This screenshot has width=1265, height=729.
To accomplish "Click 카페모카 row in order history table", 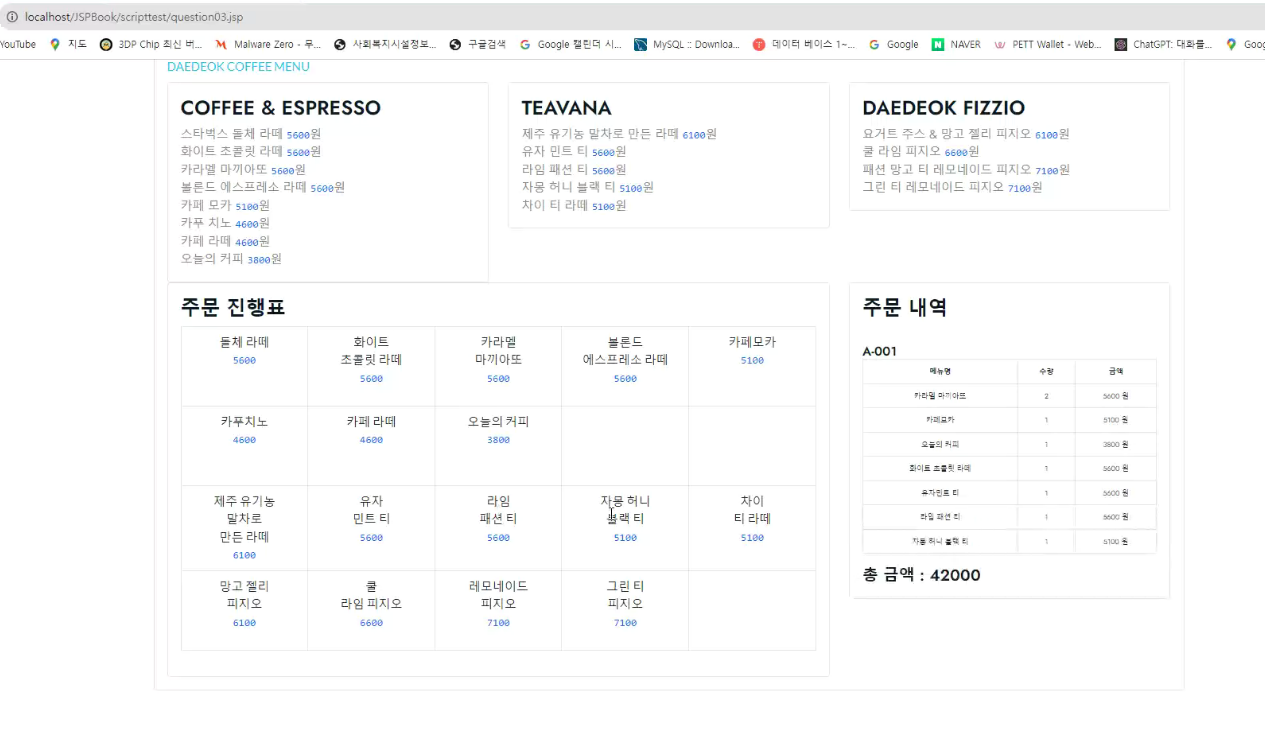I will (1010, 420).
